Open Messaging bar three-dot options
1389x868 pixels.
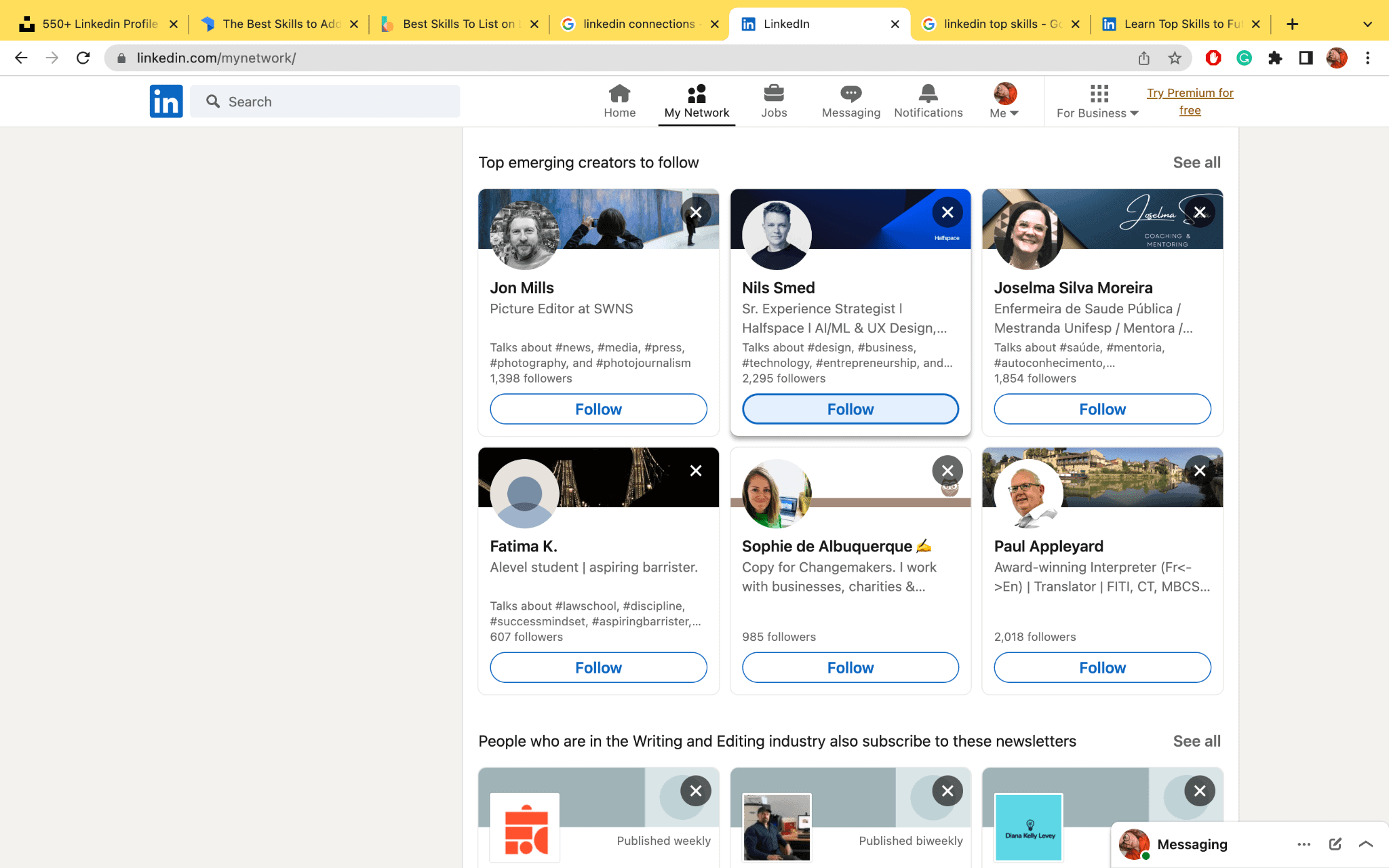[x=1304, y=844]
